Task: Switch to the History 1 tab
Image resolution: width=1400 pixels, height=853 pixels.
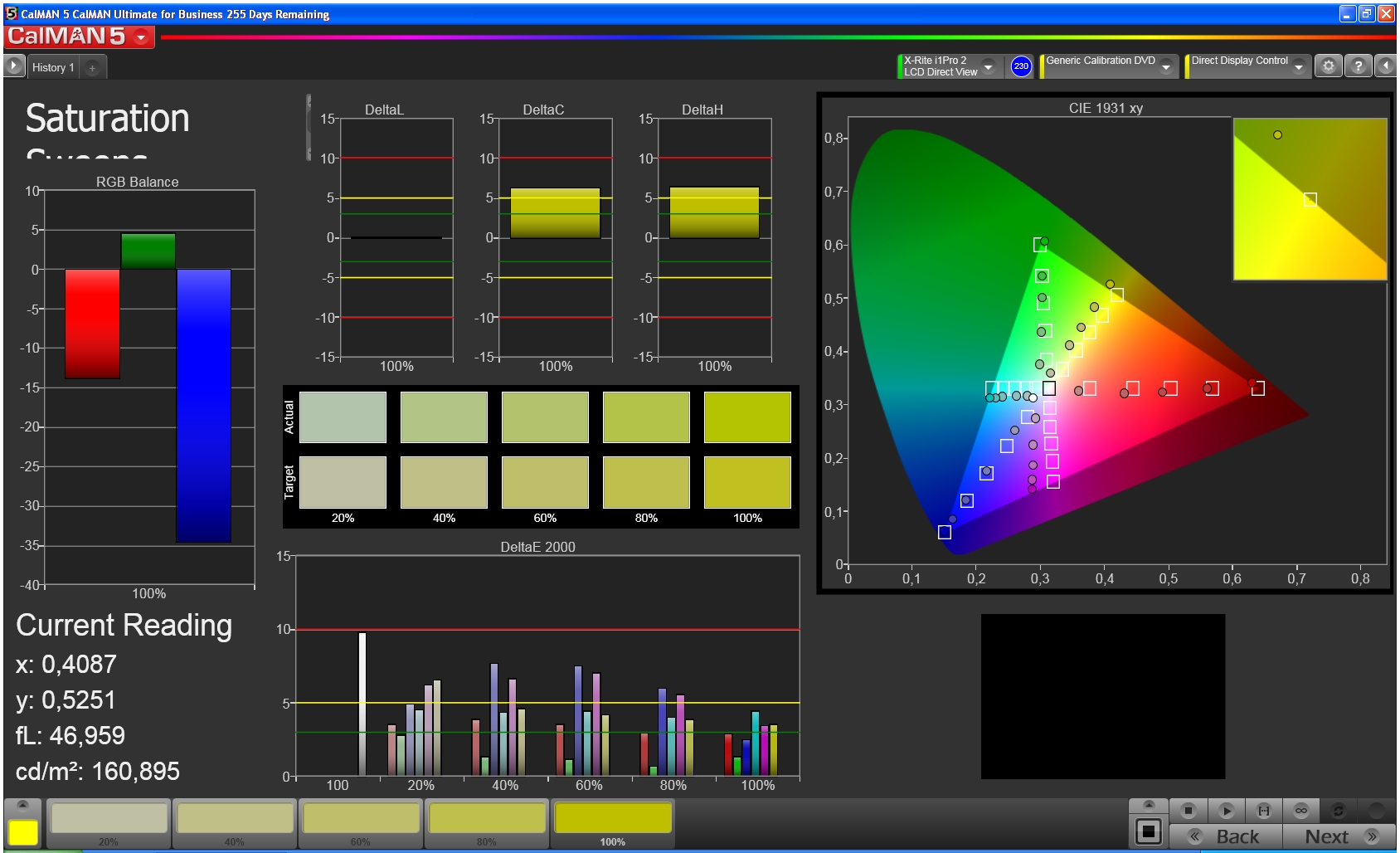Action: click(53, 67)
